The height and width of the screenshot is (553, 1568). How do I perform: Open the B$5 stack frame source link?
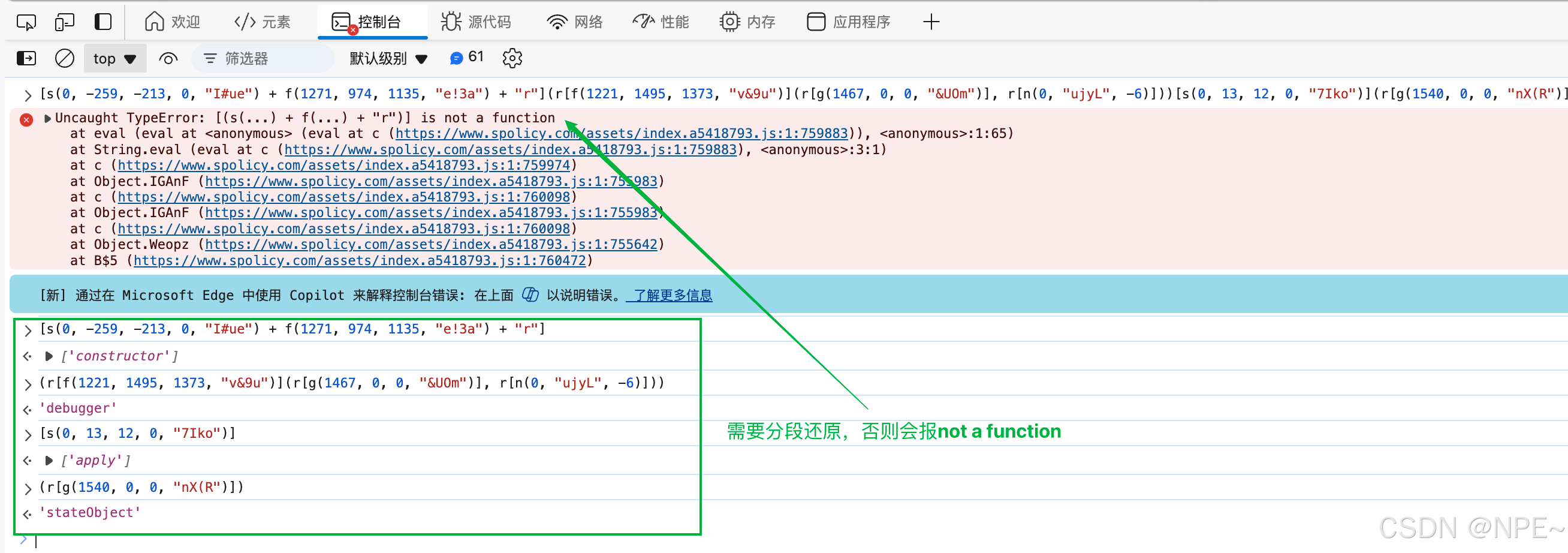tap(359, 261)
